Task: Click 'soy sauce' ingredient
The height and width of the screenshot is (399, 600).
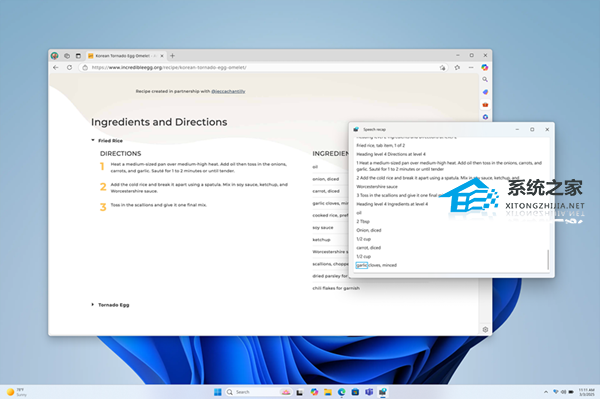Action: [x=323, y=228]
